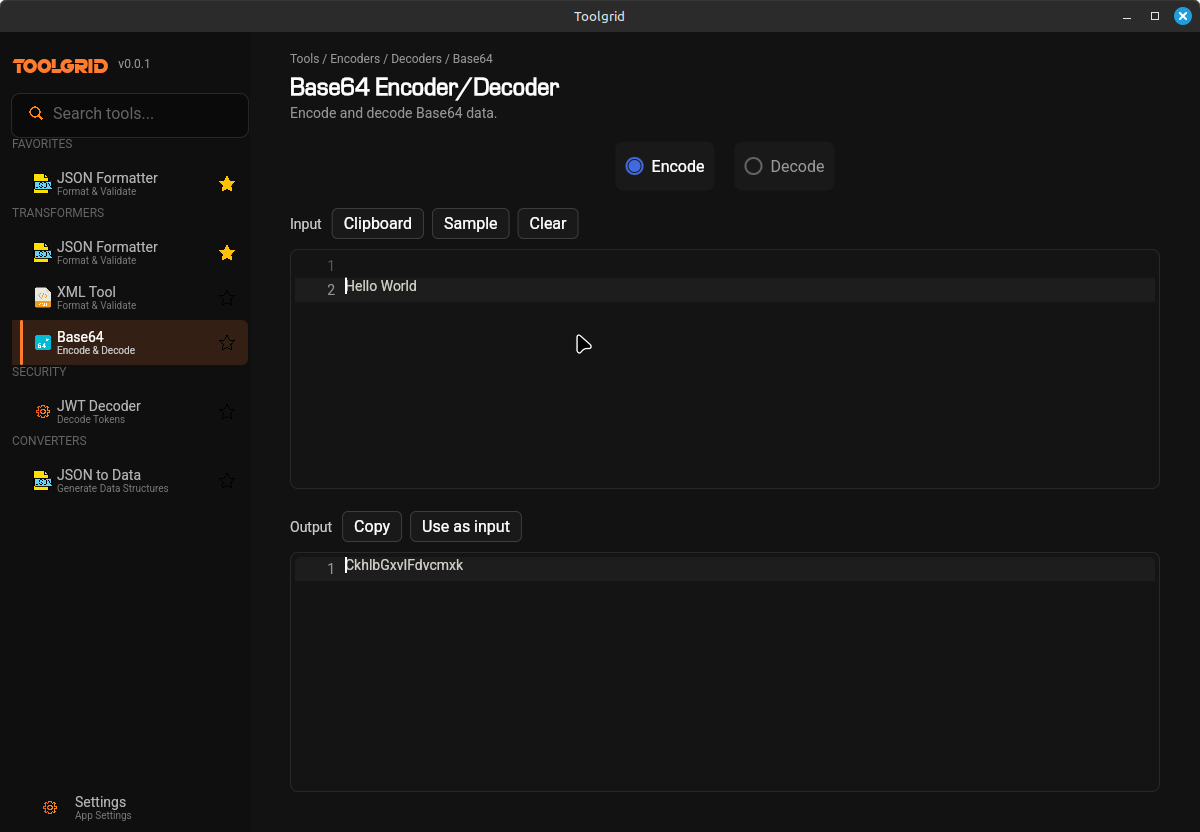This screenshot has width=1200, height=832.
Task: Copy the encoded output
Action: coord(371,526)
